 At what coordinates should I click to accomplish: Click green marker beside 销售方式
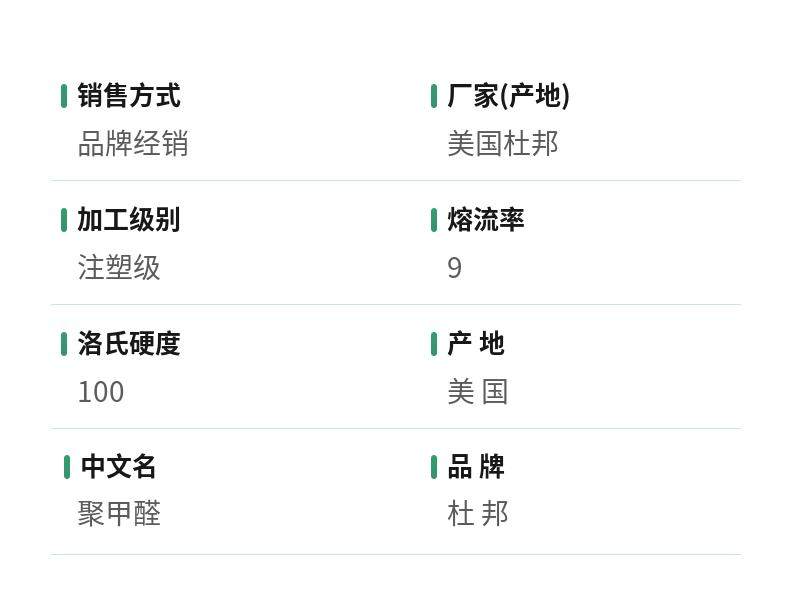tap(64, 96)
